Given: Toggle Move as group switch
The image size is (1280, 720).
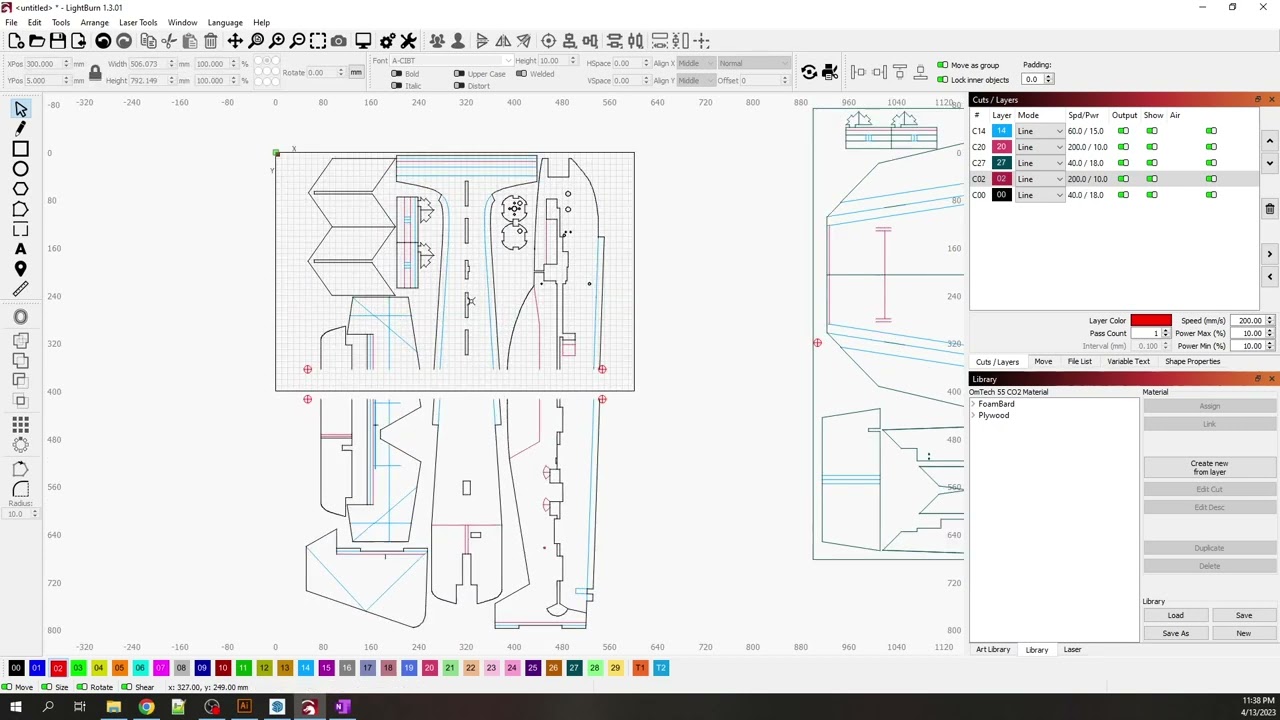Looking at the screenshot, I should (x=942, y=65).
